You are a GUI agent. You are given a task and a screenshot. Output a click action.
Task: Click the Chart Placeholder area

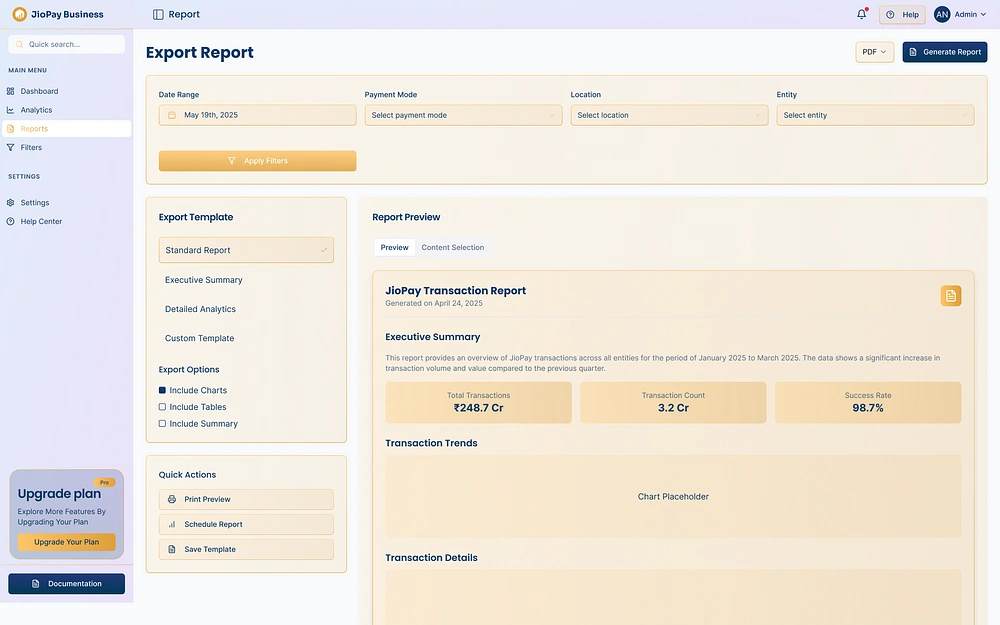click(x=673, y=496)
